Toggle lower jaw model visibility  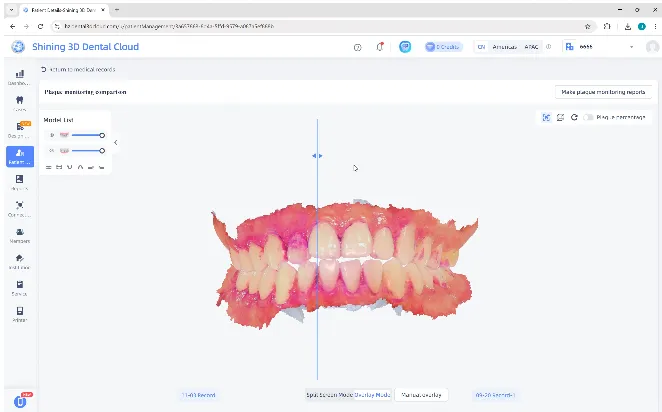coord(52,151)
